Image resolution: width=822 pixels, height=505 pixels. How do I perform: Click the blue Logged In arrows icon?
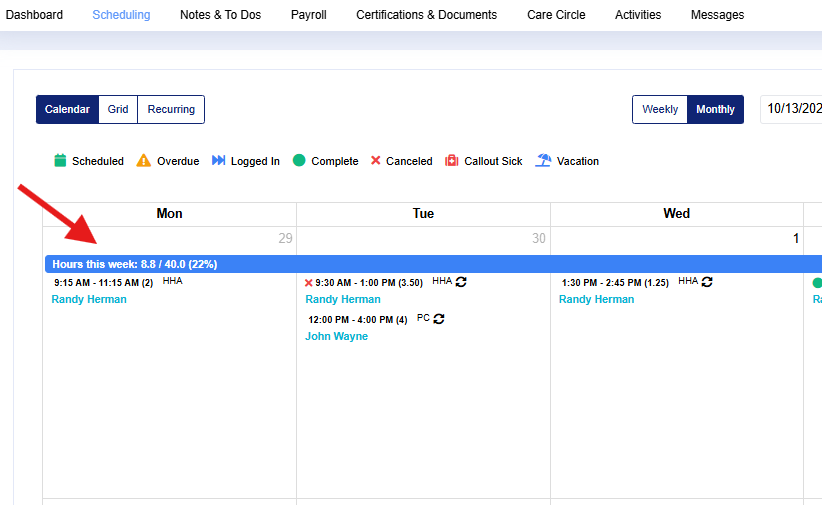pos(219,161)
